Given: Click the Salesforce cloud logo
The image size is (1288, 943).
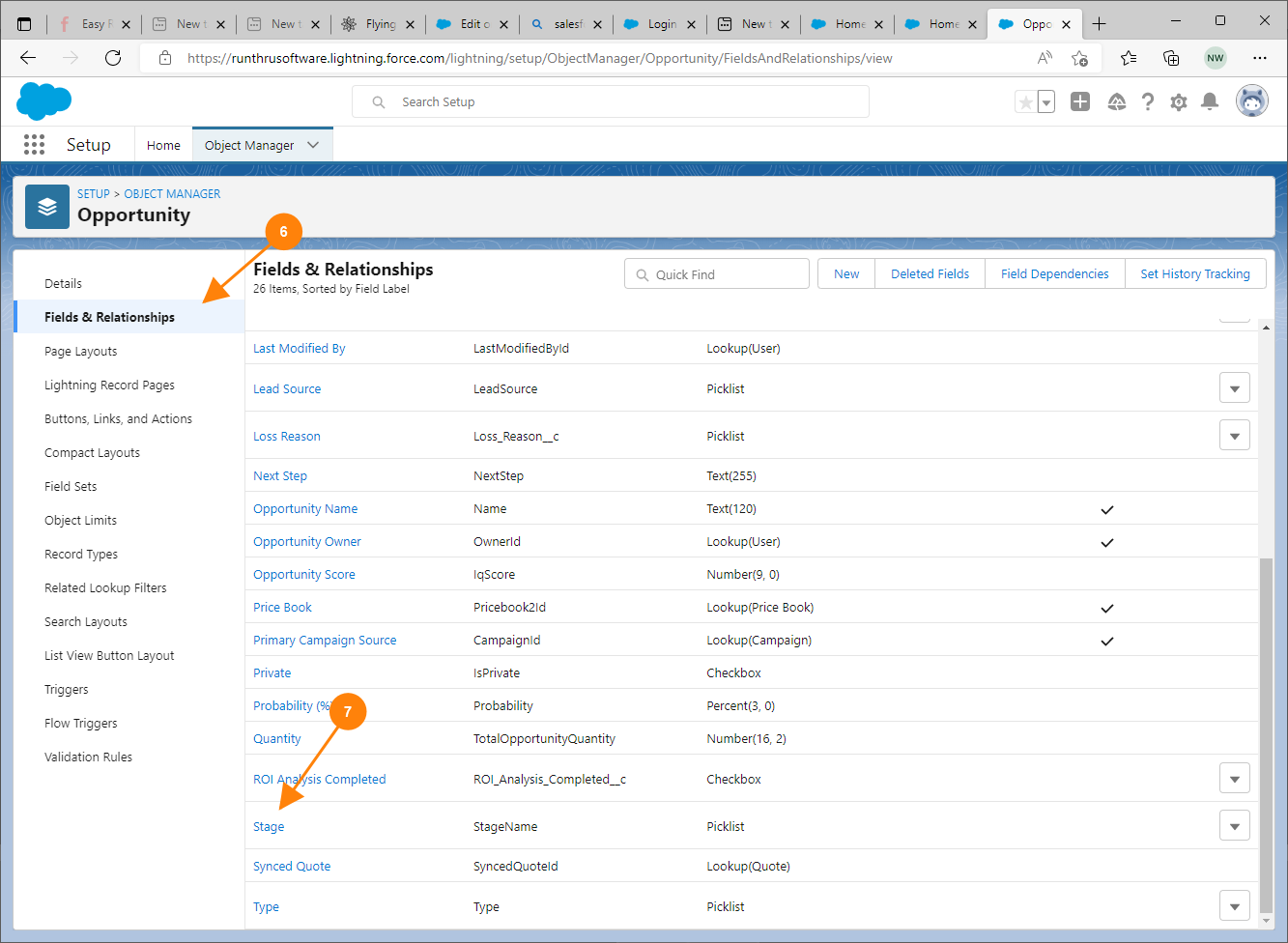Looking at the screenshot, I should click(43, 101).
